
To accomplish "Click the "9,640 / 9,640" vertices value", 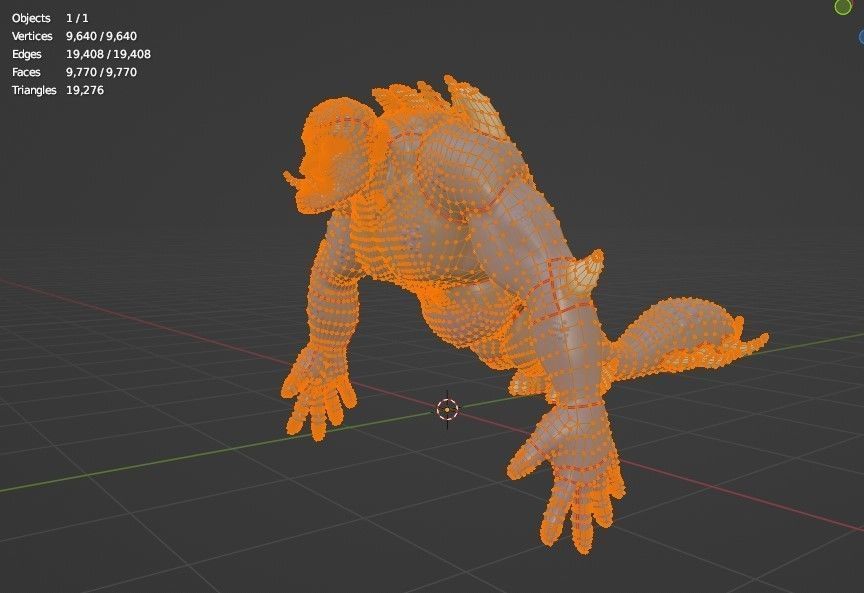I will pyautogui.click(x=101, y=36).
